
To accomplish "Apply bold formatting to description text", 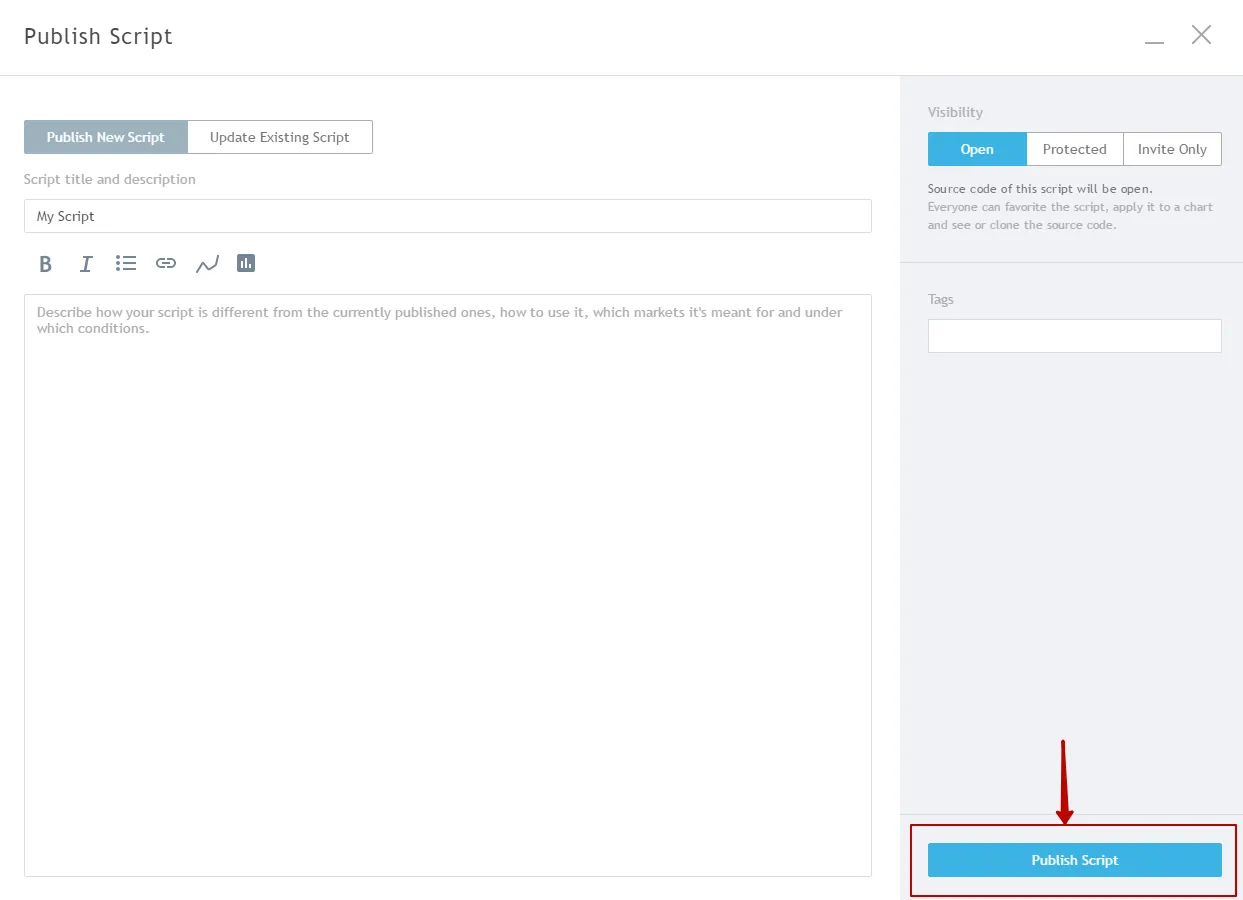I will point(45,264).
